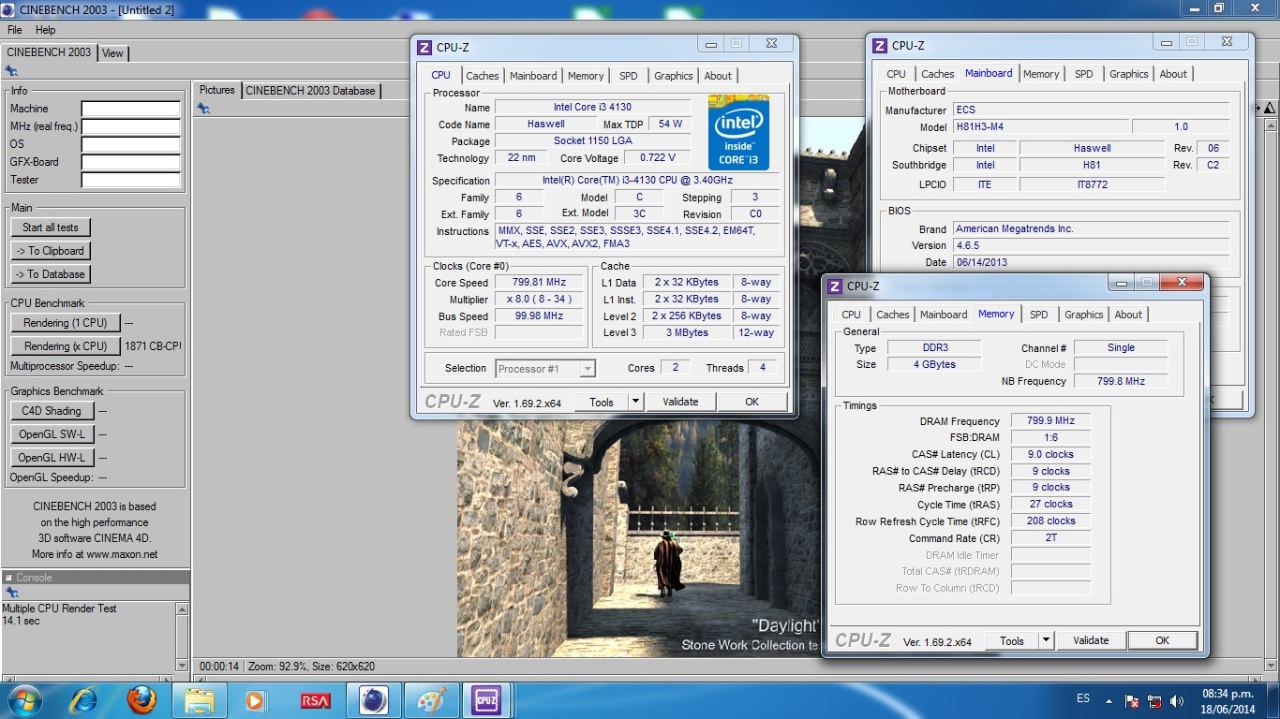Open SPD tab in CPU-Z CPU window
Viewport: 1280px width, 719px height.
coord(628,76)
